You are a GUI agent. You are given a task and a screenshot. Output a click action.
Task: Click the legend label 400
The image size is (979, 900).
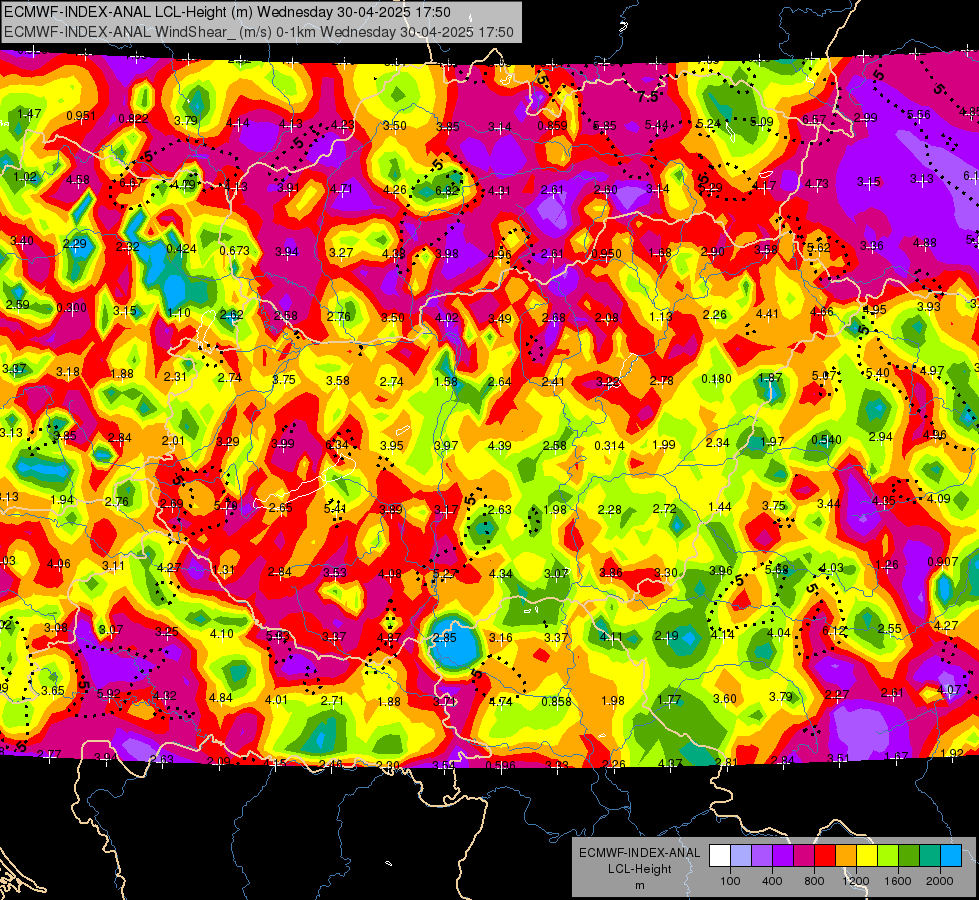pos(772,881)
